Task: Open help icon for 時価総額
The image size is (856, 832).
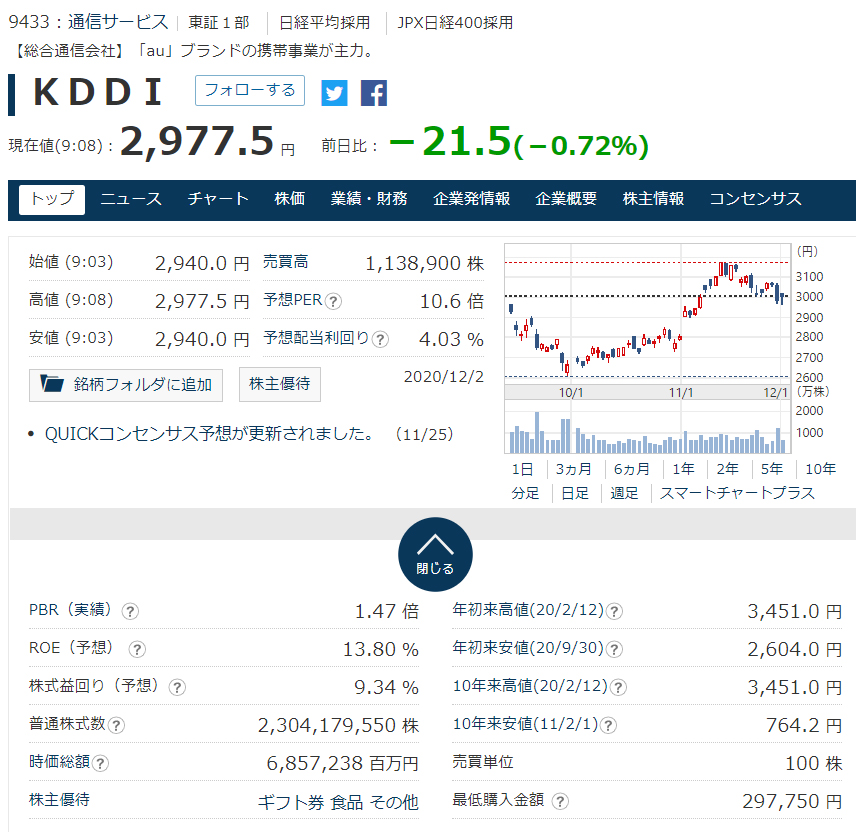Action: [100, 763]
